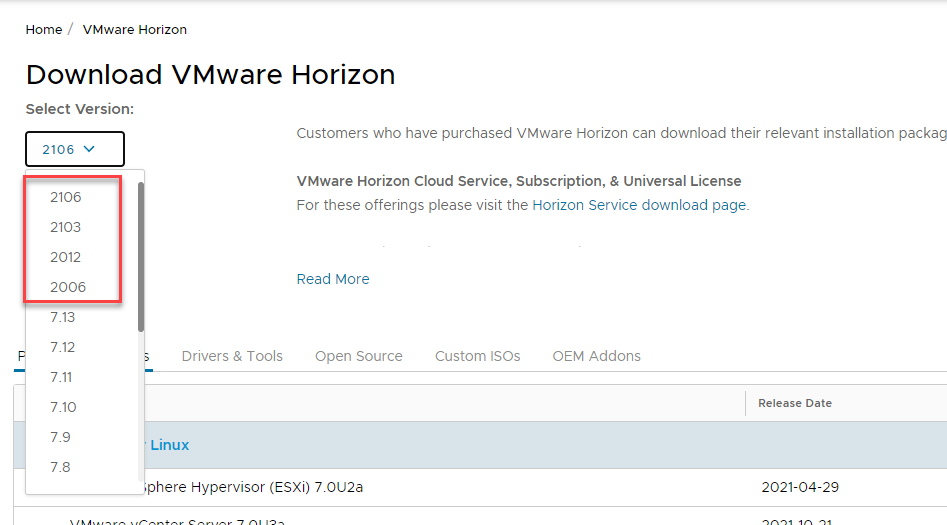
Task: Open the Select Version dropdown showing 2106
Action: 75,149
